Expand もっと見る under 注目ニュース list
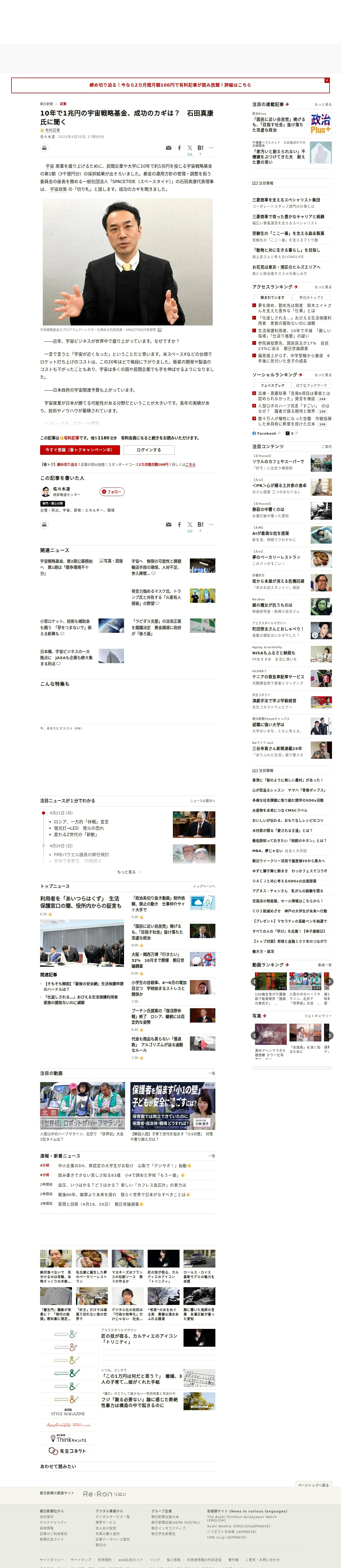The height and width of the screenshot is (1568, 341). (129, 872)
